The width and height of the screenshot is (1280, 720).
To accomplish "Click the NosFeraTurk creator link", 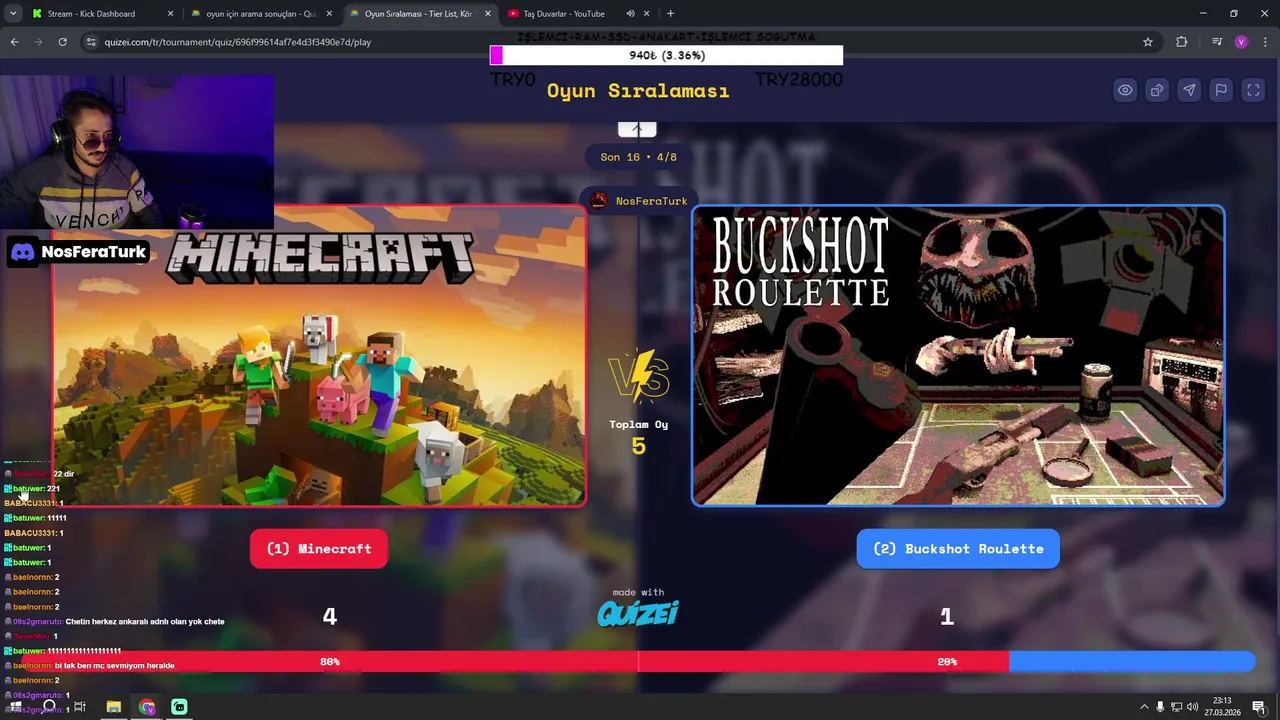I will click(651, 201).
